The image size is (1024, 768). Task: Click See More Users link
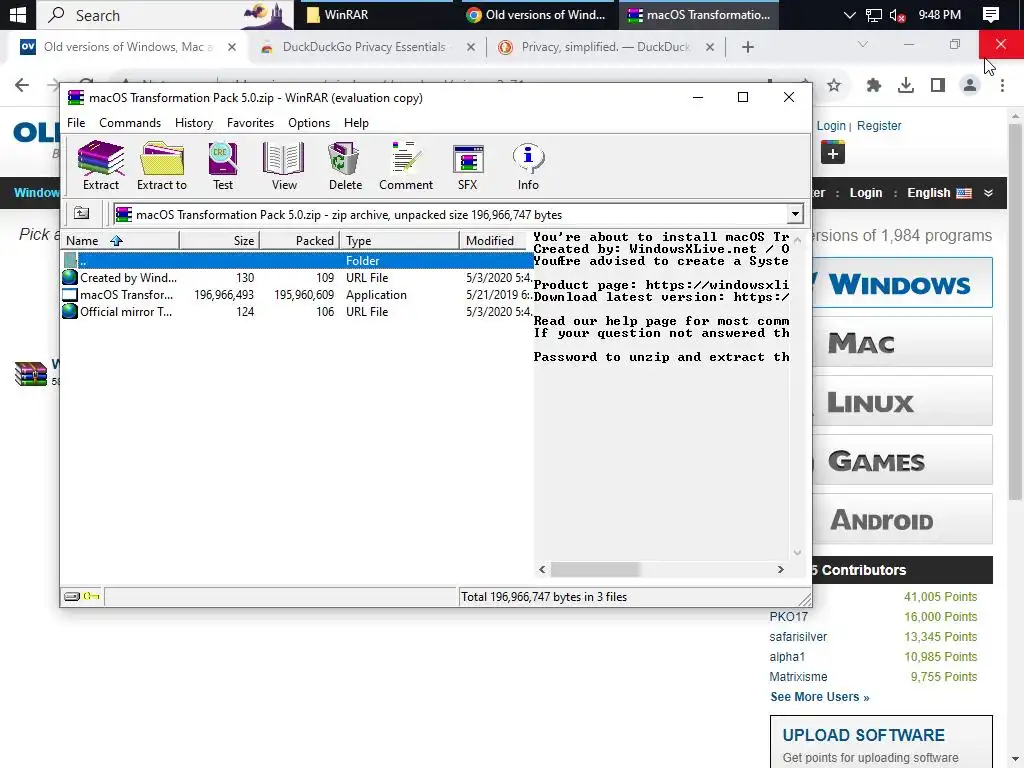coord(820,697)
